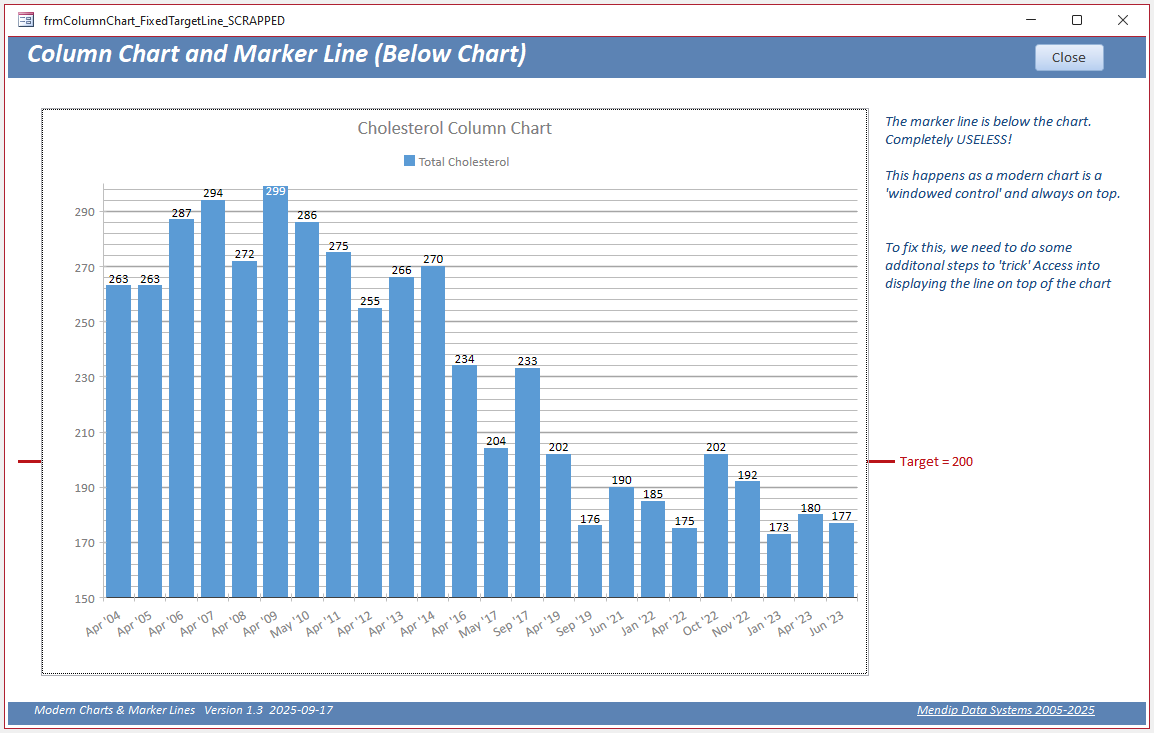Click the 234 data label
This screenshot has width=1154, height=733.
[464, 359]
